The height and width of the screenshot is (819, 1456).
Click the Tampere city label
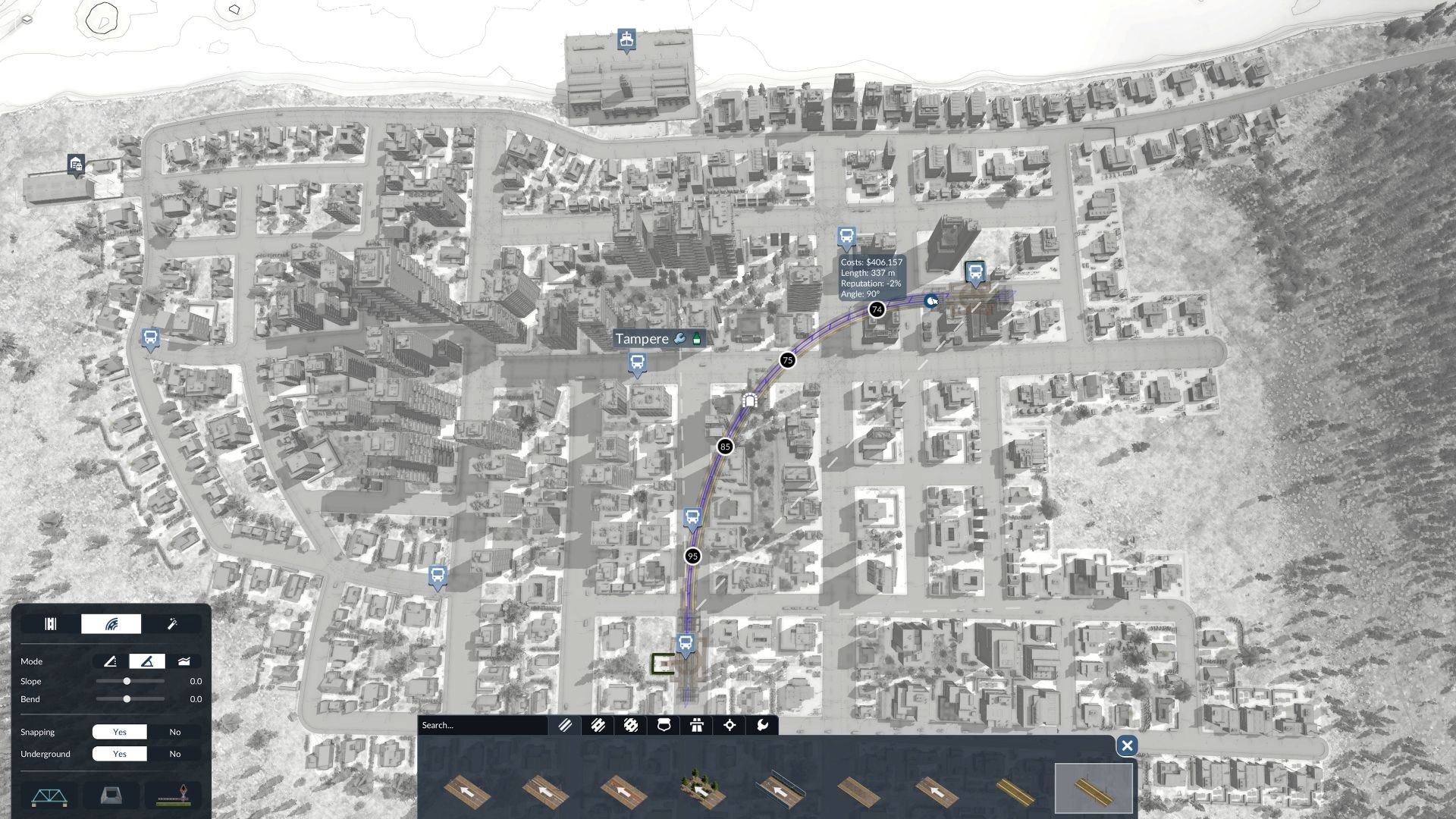[642, 339]
